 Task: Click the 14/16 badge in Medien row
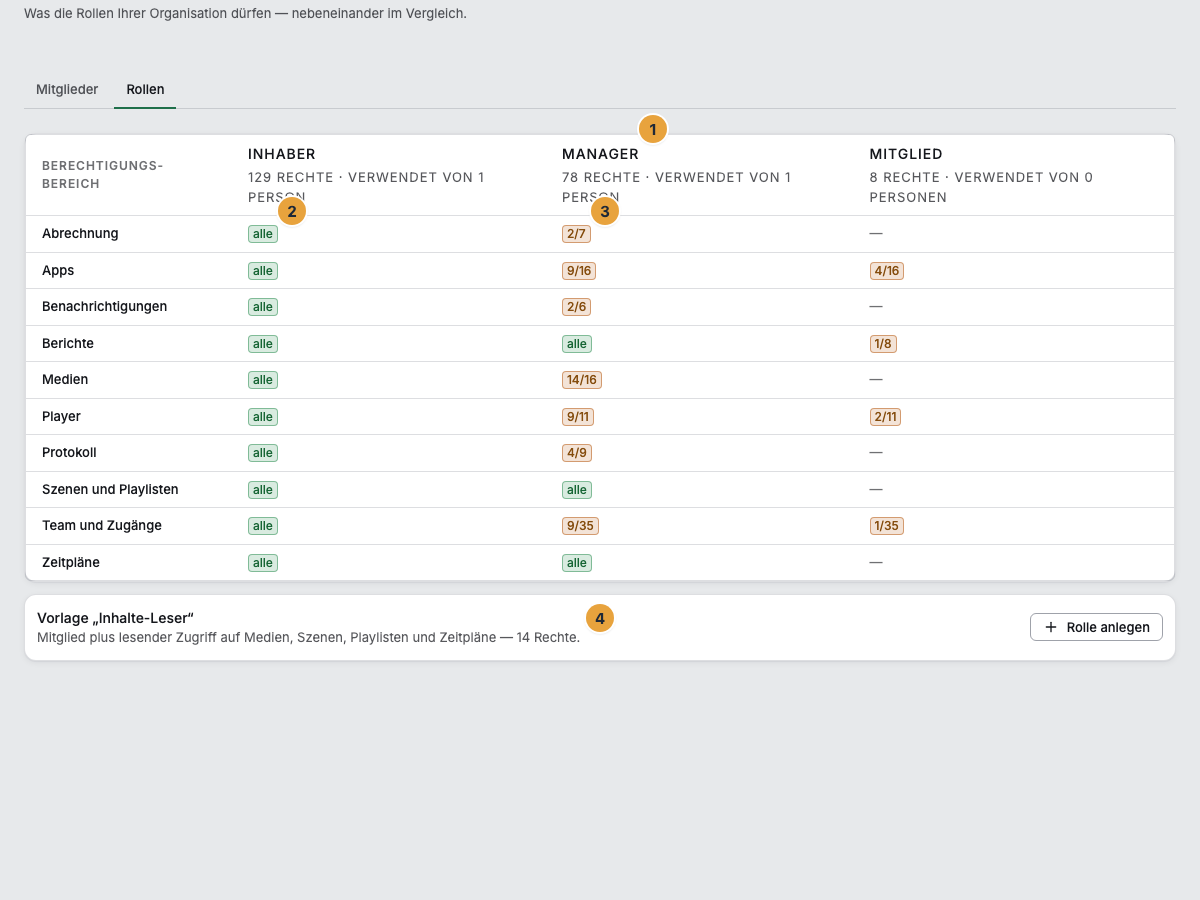coord(582,380)
